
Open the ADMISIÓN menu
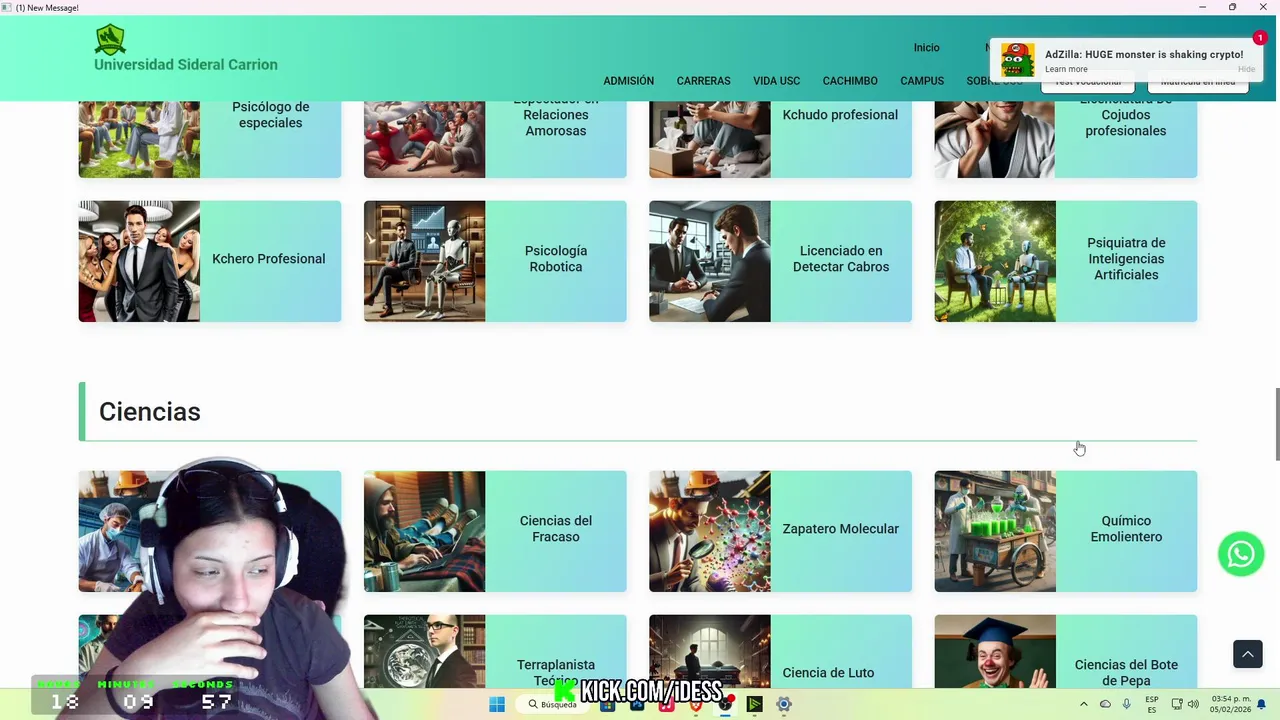coord(628,81)
